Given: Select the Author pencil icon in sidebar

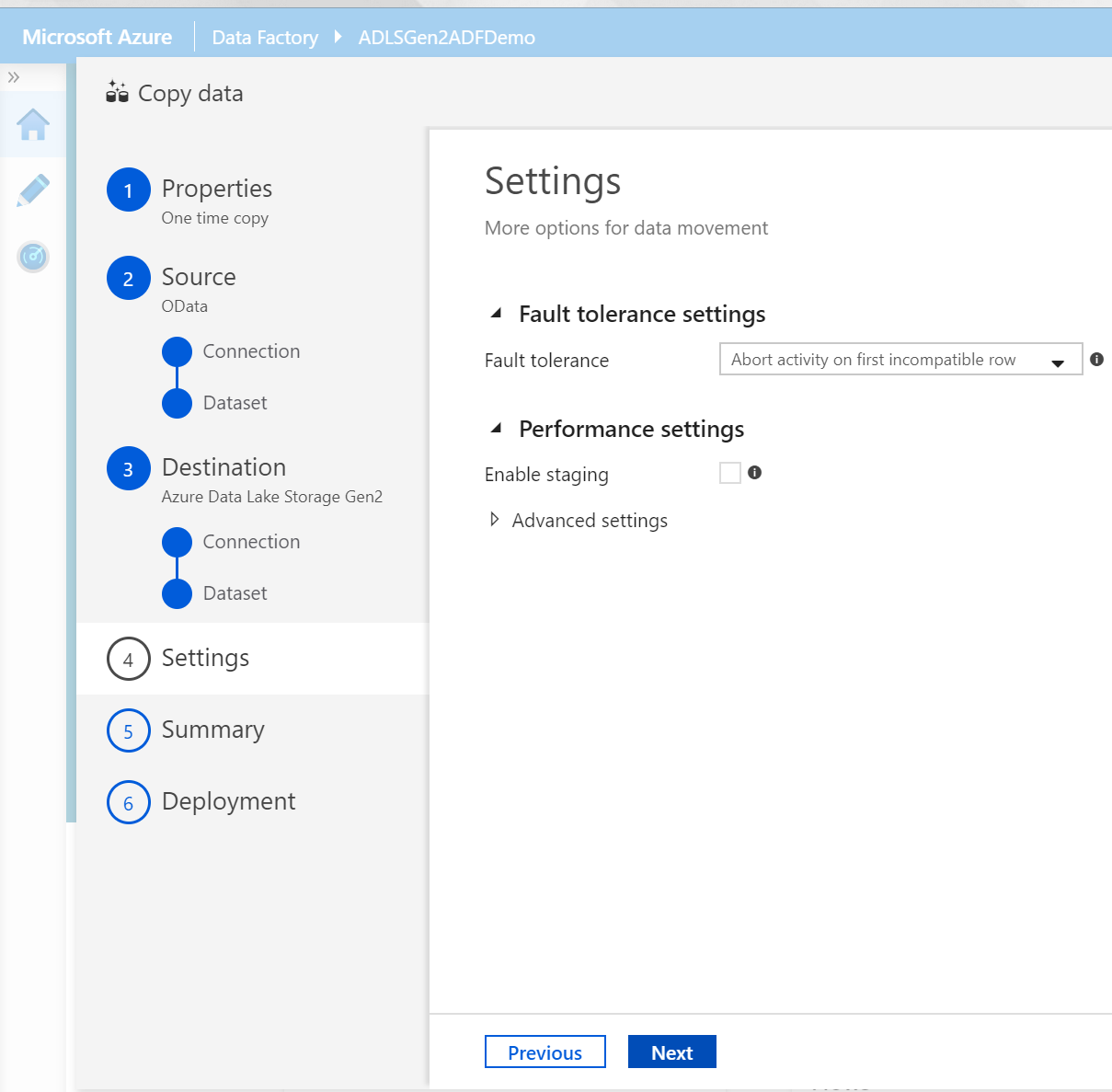Looking at the screenshot, I should 33,190.
